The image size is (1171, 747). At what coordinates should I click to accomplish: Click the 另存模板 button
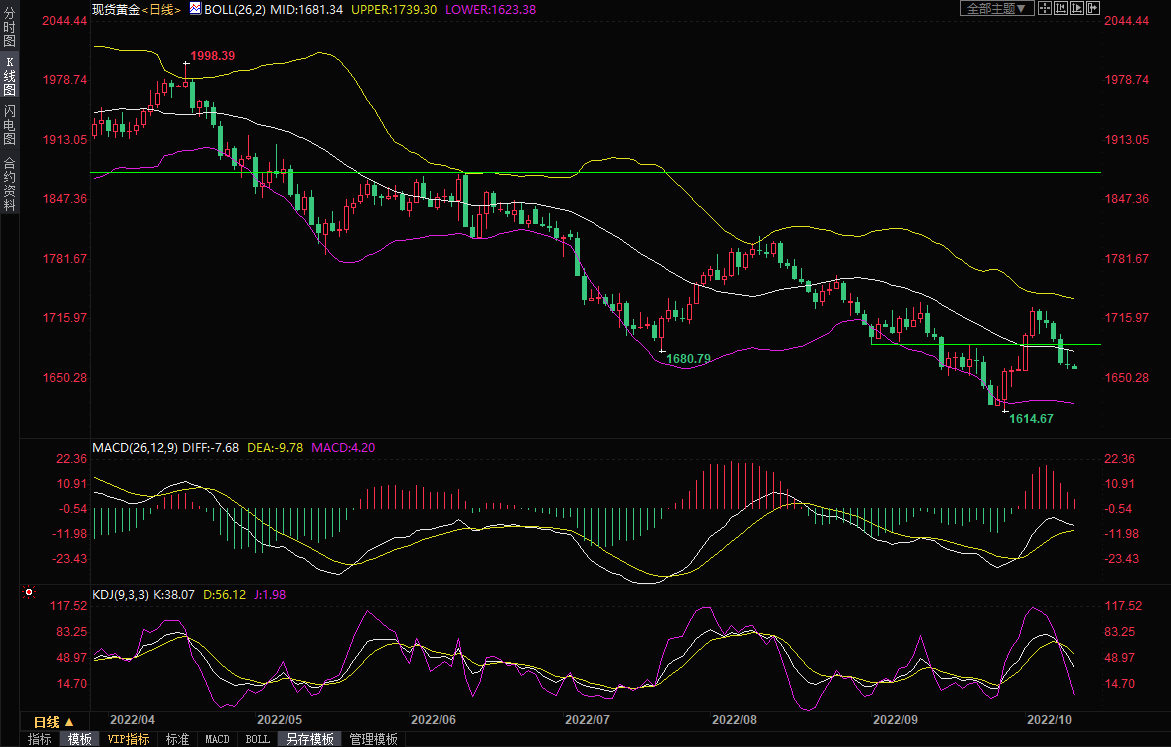(x=309, y=739)
